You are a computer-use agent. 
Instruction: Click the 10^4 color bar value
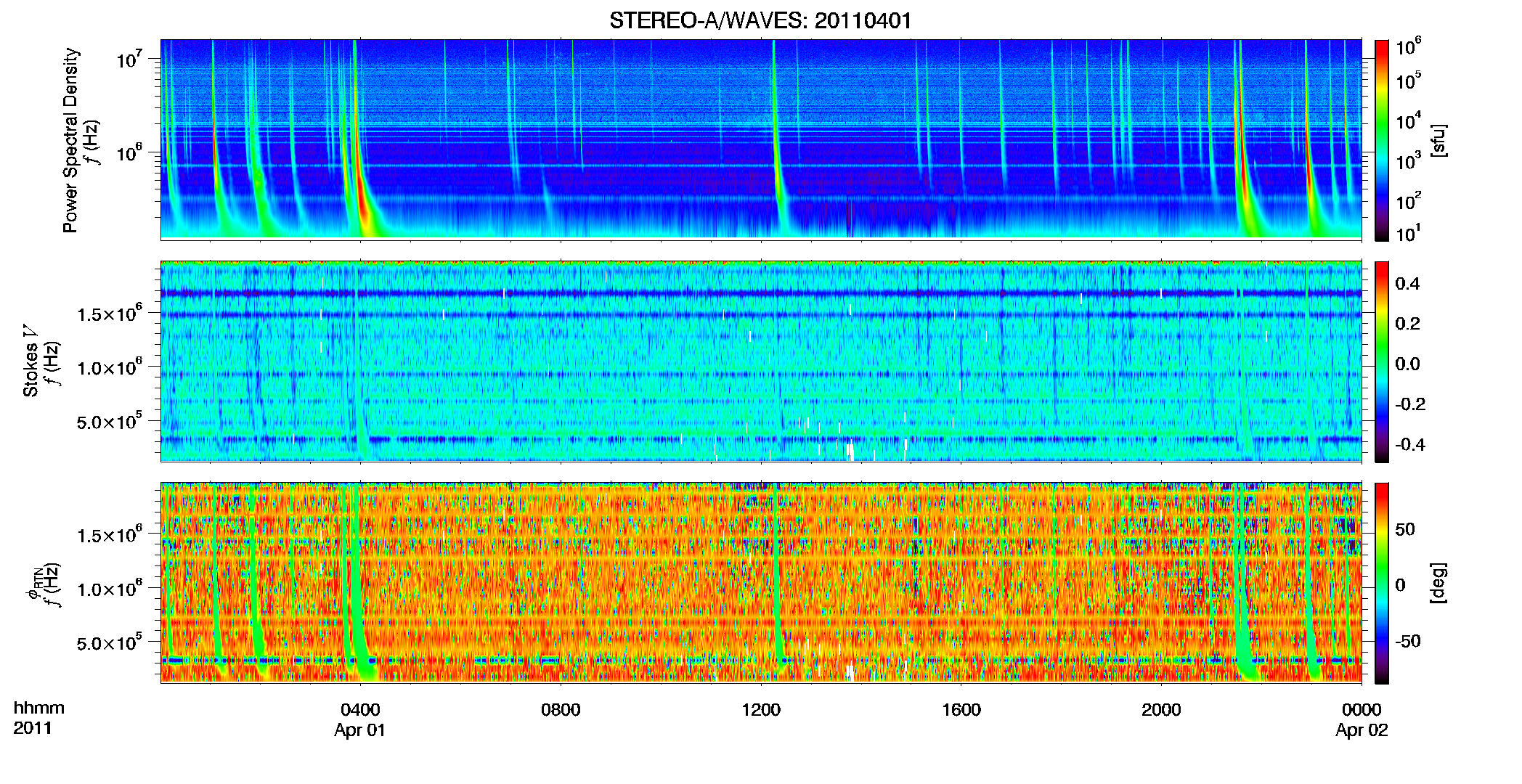pos(1408,121)
